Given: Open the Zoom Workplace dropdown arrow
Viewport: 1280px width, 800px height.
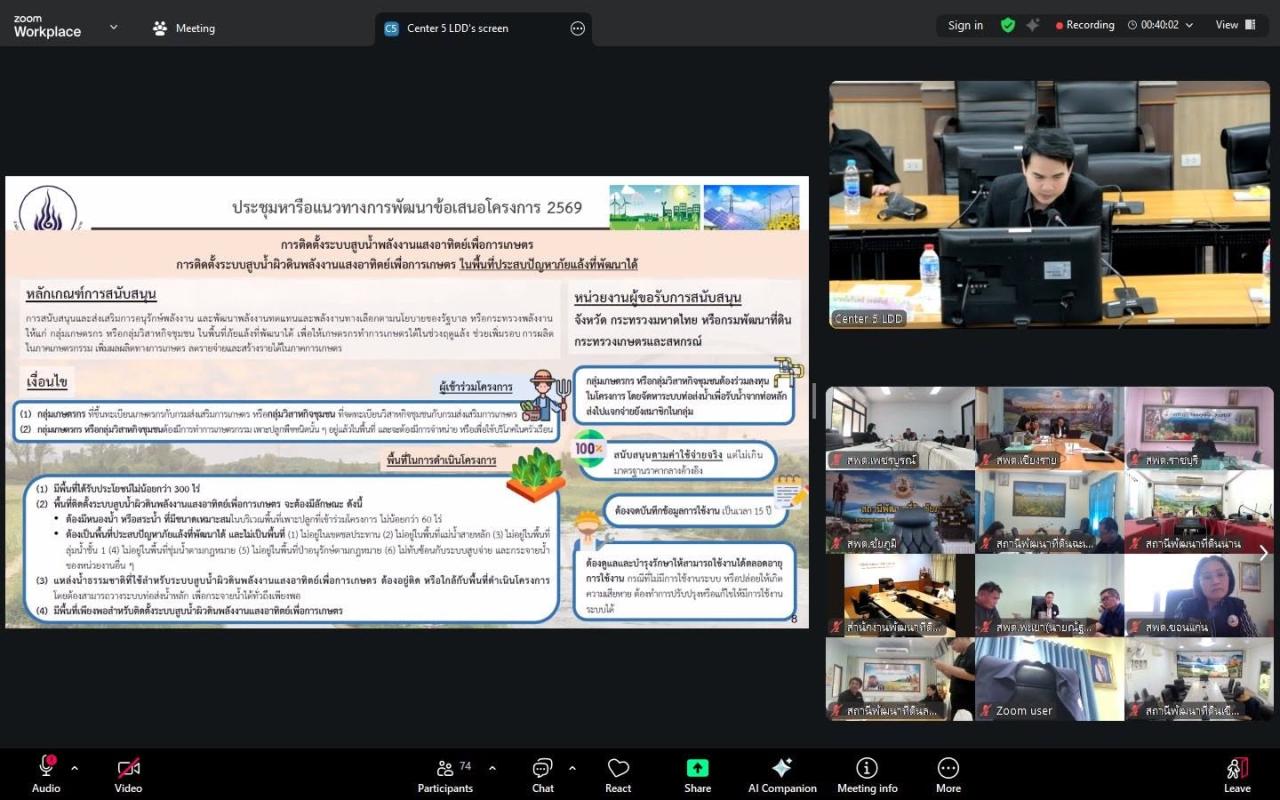Looking at the screenshot, I should (x=113, y=27).
